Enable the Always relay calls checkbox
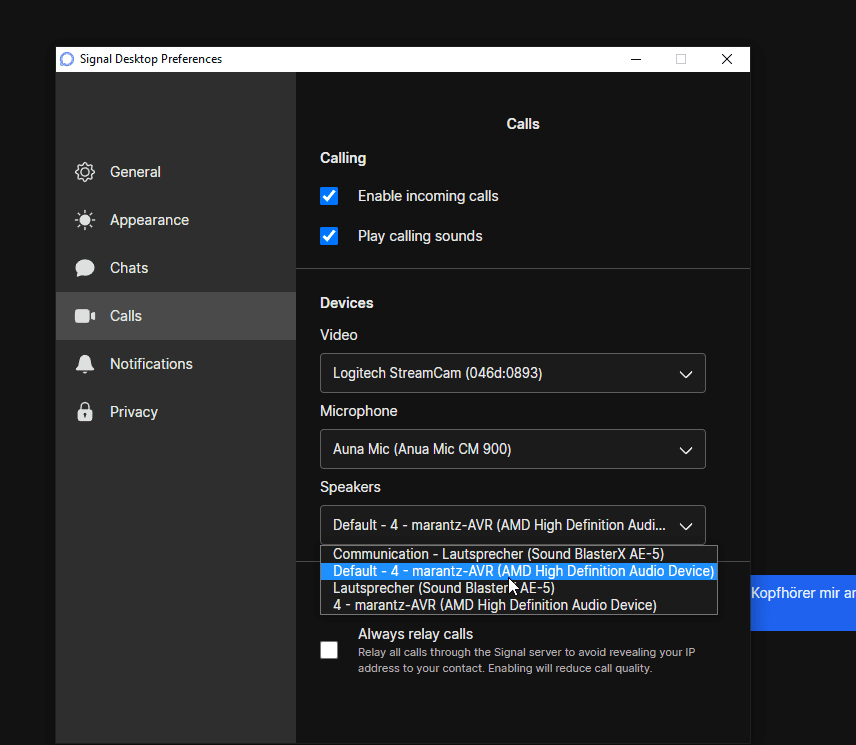 point(329,650)
